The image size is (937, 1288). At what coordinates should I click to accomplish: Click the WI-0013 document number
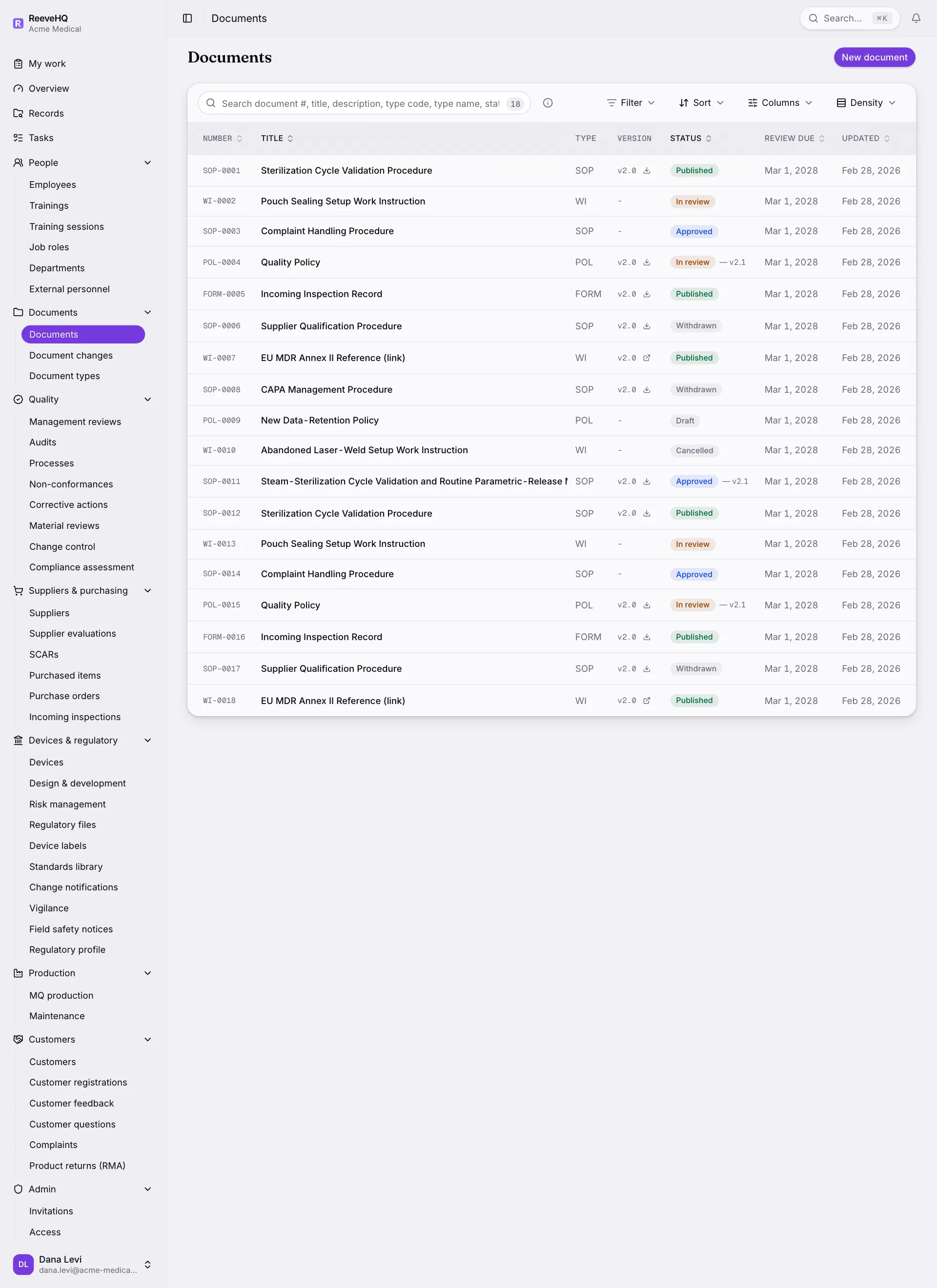(x=219, y=544)
